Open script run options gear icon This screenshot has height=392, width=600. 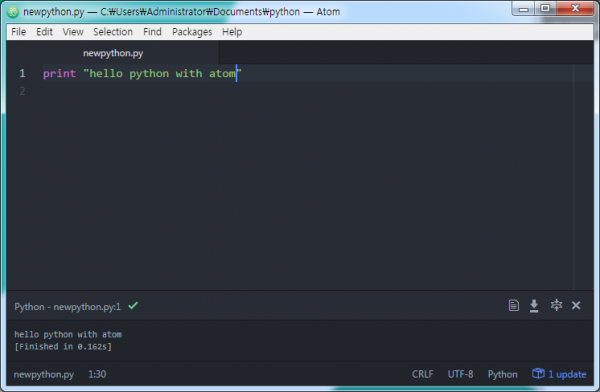click(556, 305)
